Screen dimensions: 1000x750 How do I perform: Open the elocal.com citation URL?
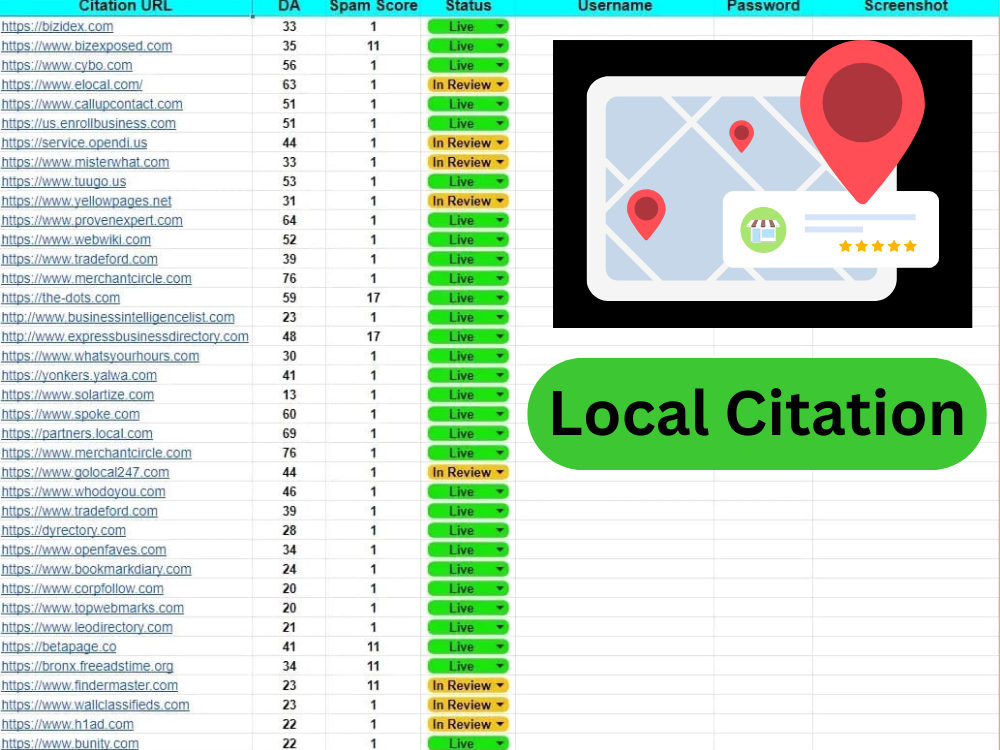72,85
